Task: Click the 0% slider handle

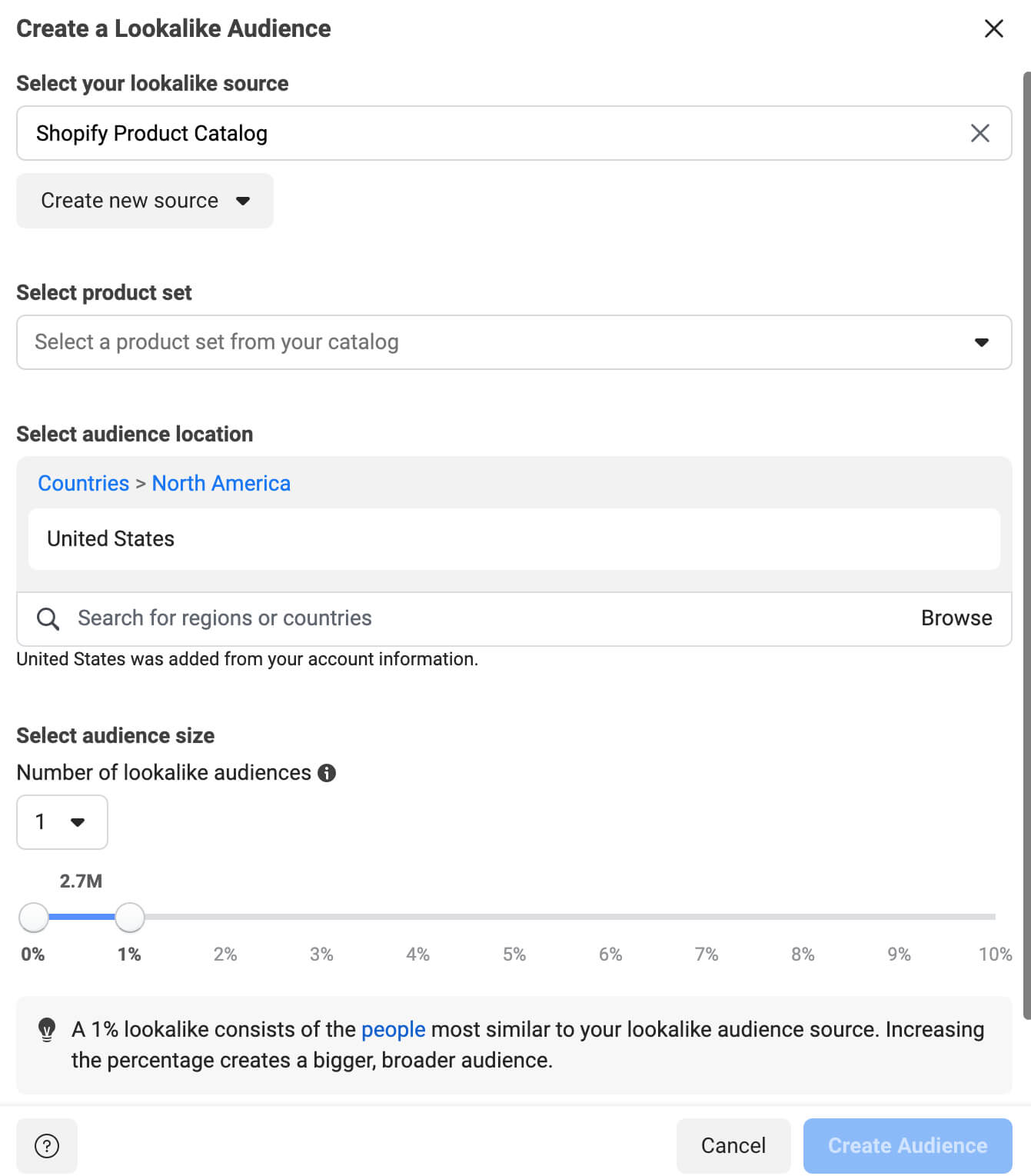Action: (33, 917)
